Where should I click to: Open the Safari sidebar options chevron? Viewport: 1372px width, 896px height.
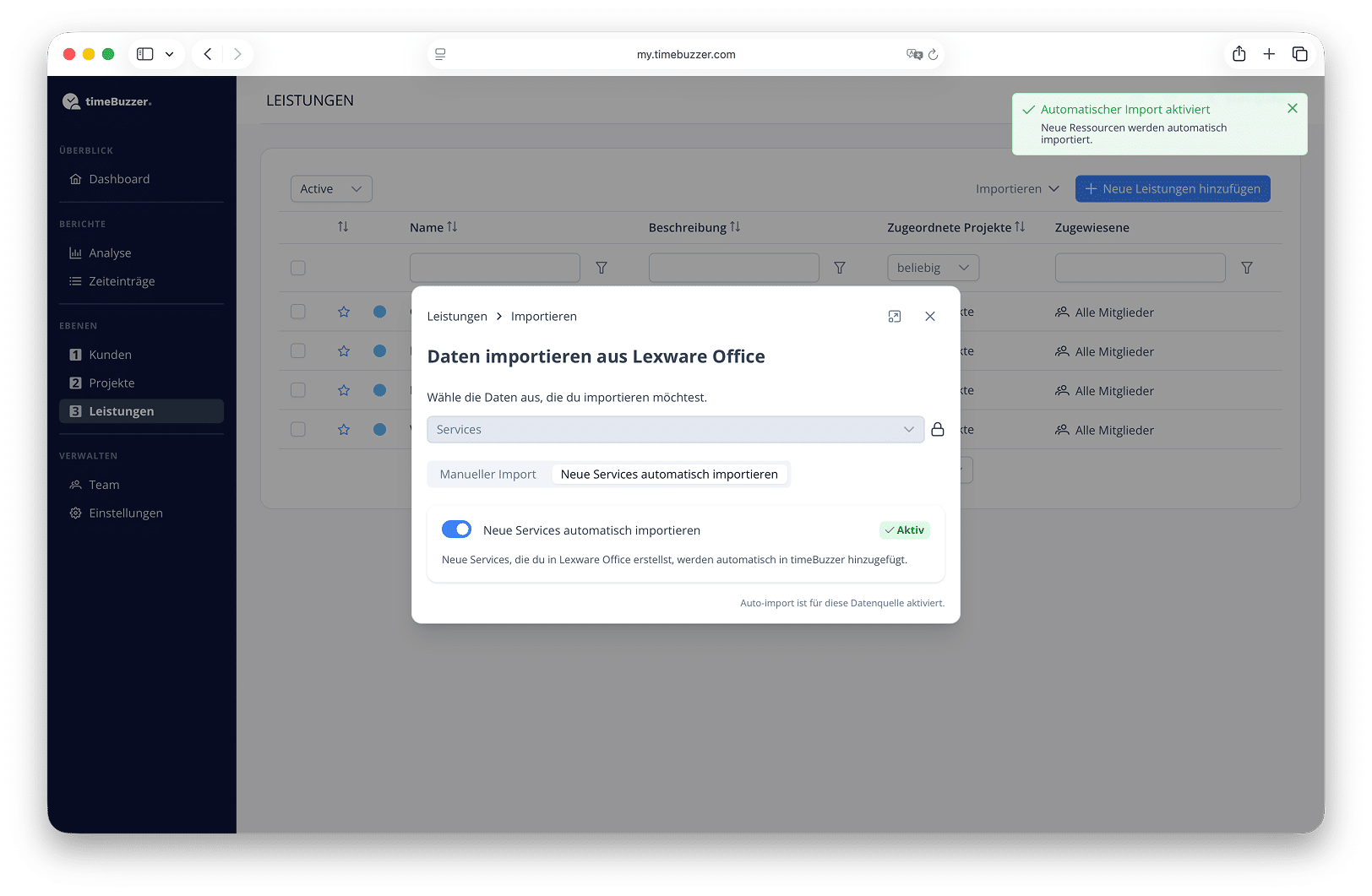pyautogui.click(x=169, y=54)
